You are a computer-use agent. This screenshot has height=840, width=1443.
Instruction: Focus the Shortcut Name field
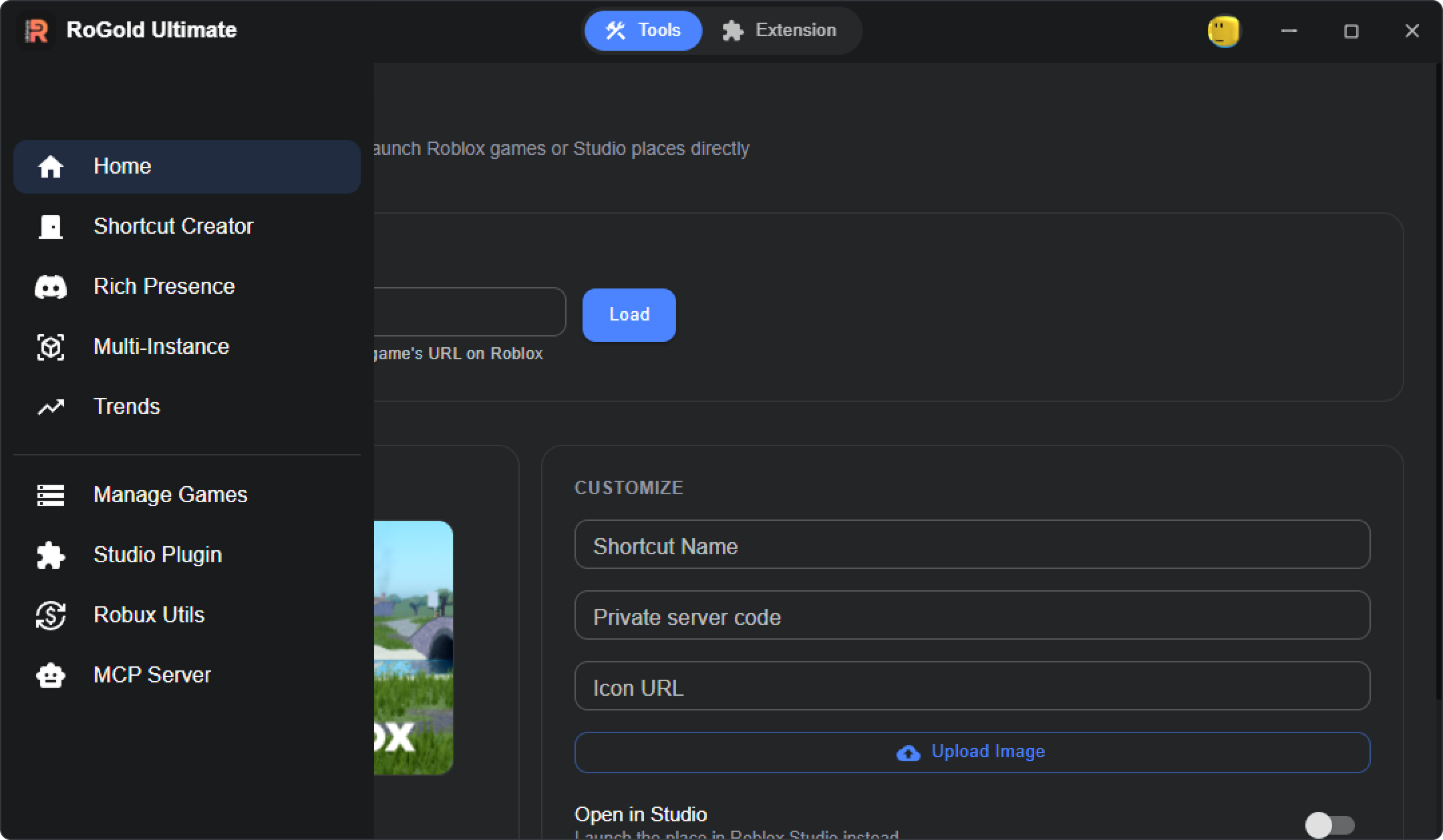click(x=972, y=545)
